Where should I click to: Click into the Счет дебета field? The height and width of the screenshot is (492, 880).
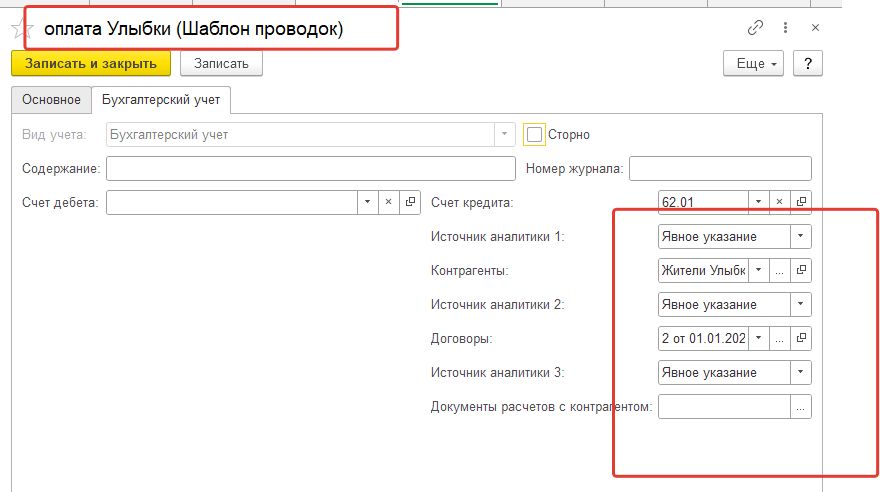click(x=231, y=202)
